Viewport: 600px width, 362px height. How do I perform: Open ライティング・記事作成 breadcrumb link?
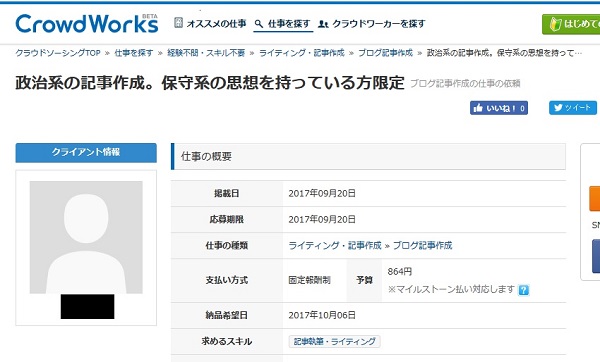pos(302,53)
